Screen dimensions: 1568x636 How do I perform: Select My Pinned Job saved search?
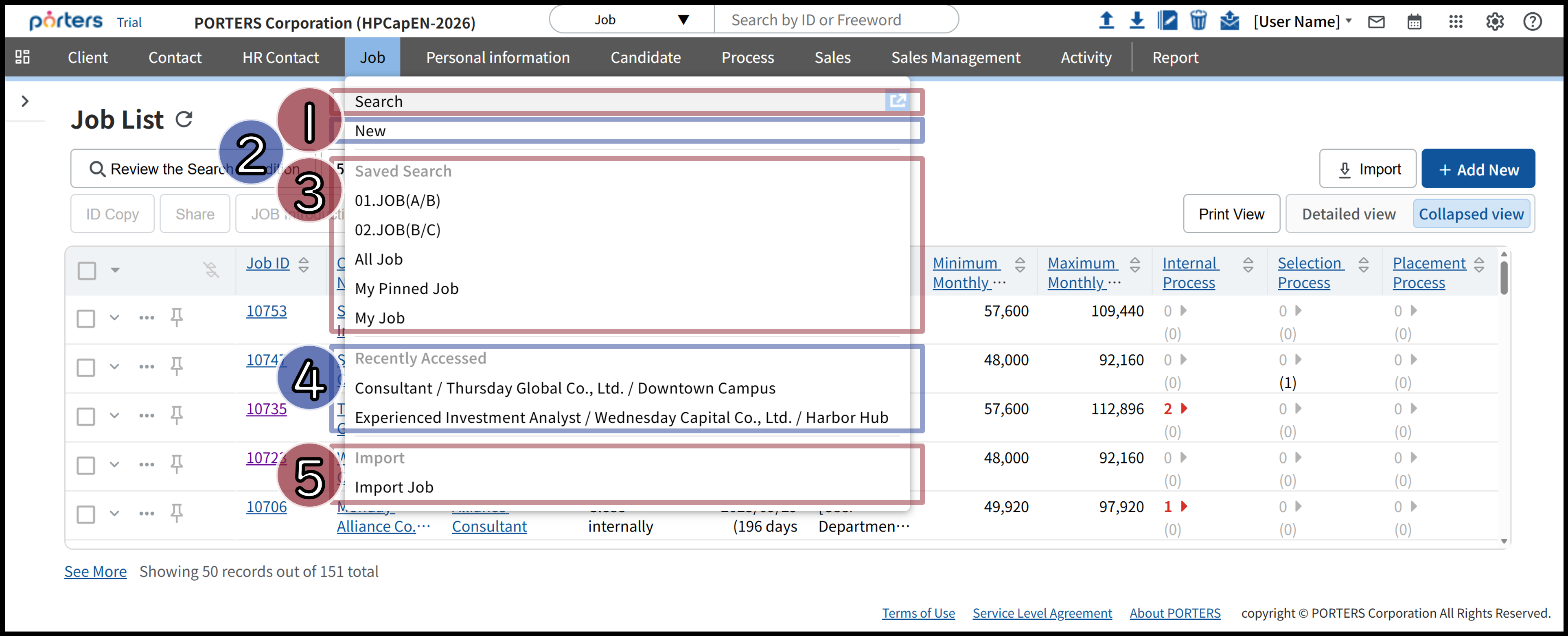406,288
